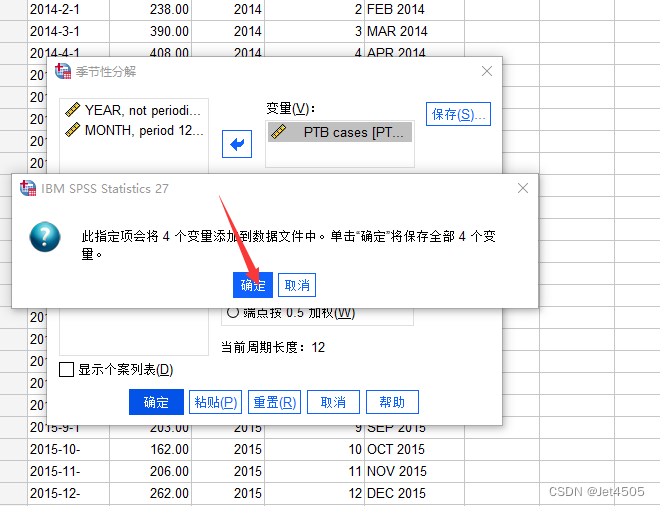This screenshot has width=660, height=506.
Task: Select data cell OCT 2015
Action: point(415,449)
